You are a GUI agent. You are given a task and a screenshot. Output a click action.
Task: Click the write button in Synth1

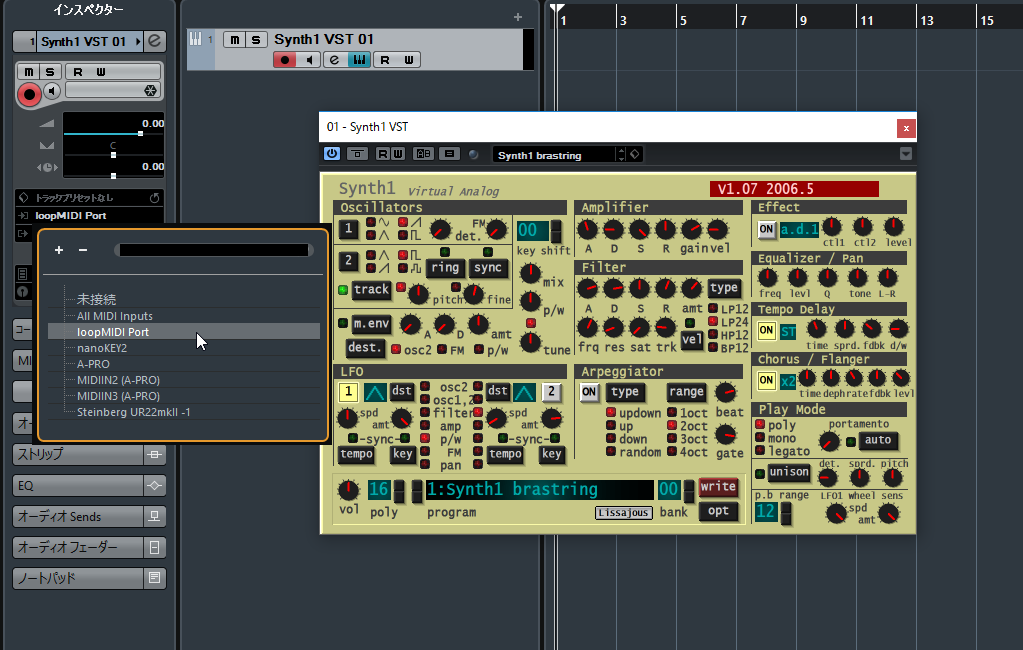(718, 487)
